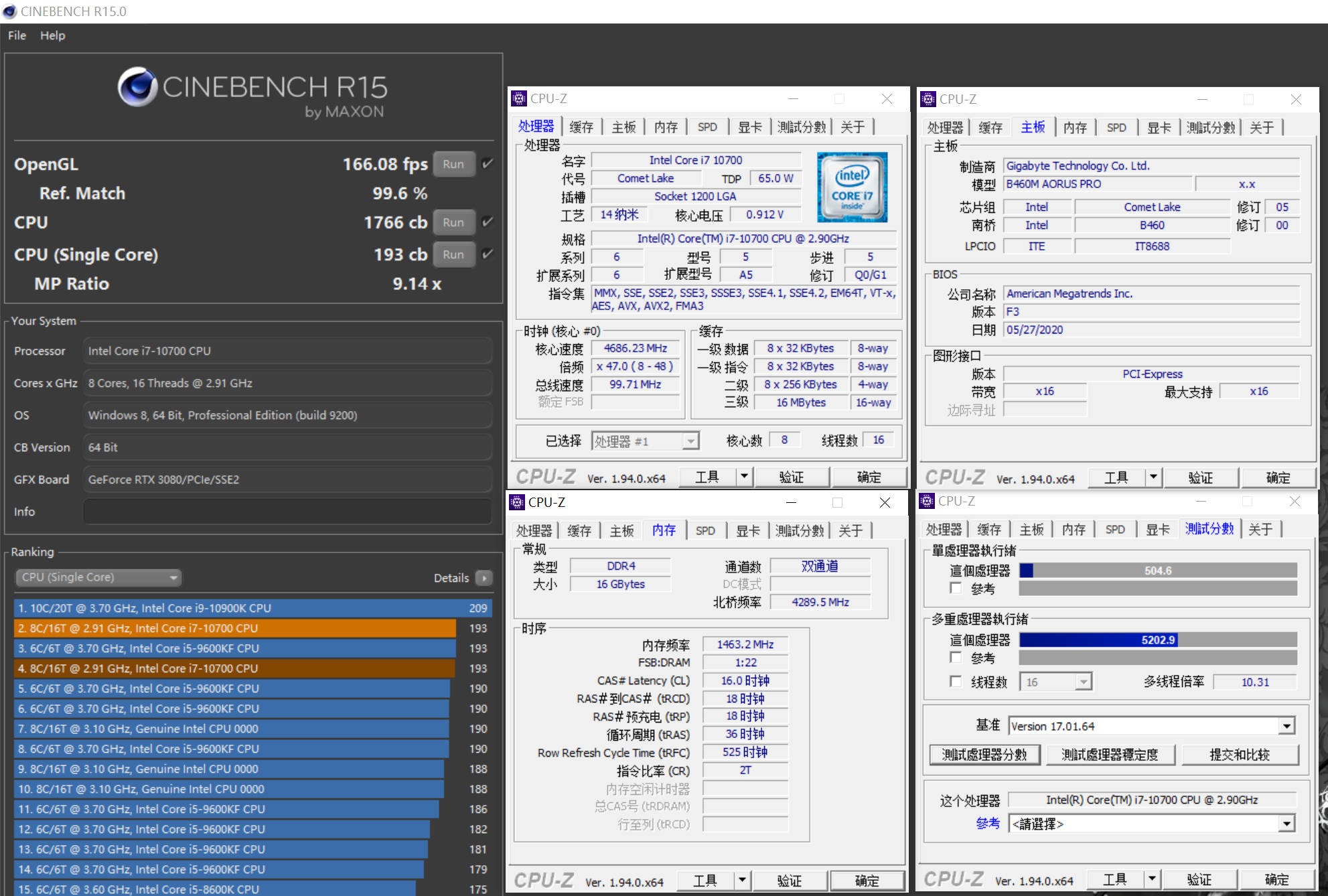The height and width of the screenshot is (896, 1328).
Task: Switch to 缓存 tab in processor window
Action: 581,127
